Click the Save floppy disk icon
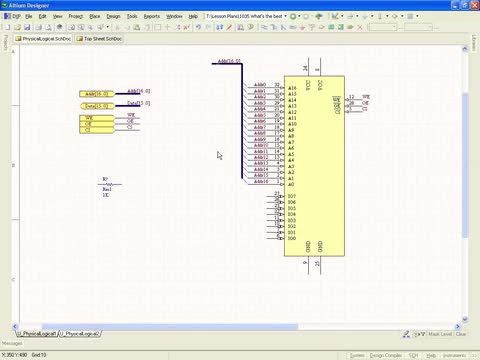The image size is (480, 360). (27, 27)
